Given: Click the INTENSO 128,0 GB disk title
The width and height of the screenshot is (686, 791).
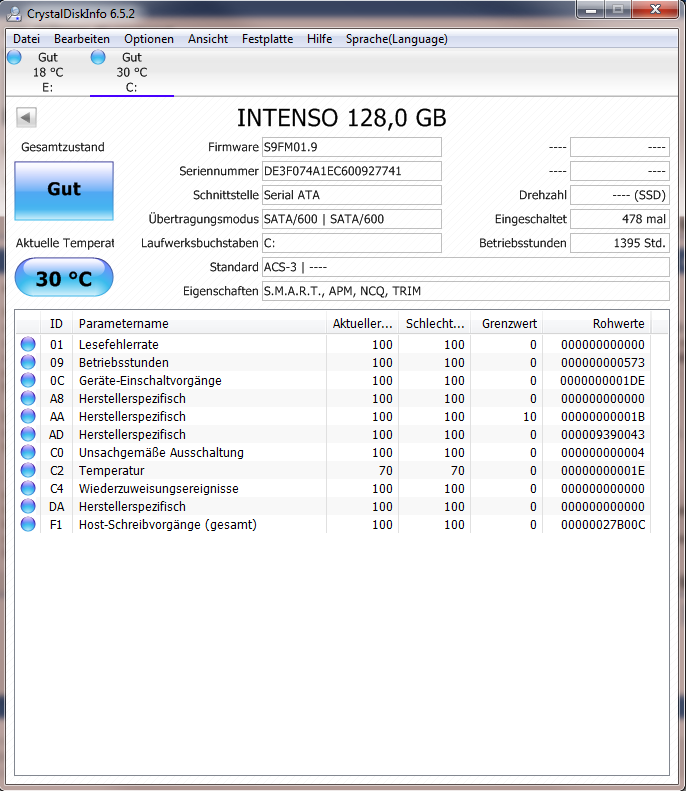Looking at the screenshot, I should pos(342,118).
